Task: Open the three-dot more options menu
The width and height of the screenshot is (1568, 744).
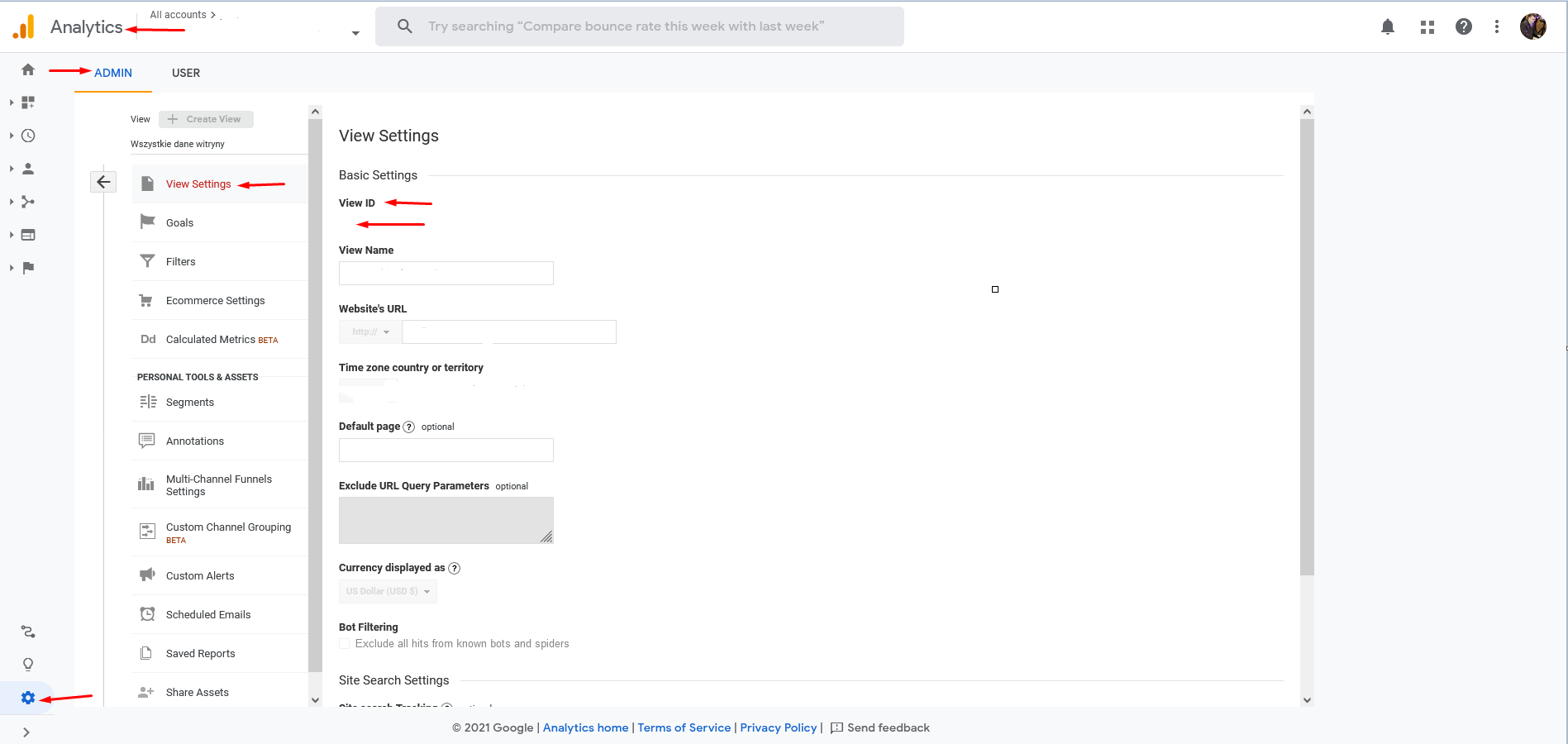Action: pos(1497,26)
